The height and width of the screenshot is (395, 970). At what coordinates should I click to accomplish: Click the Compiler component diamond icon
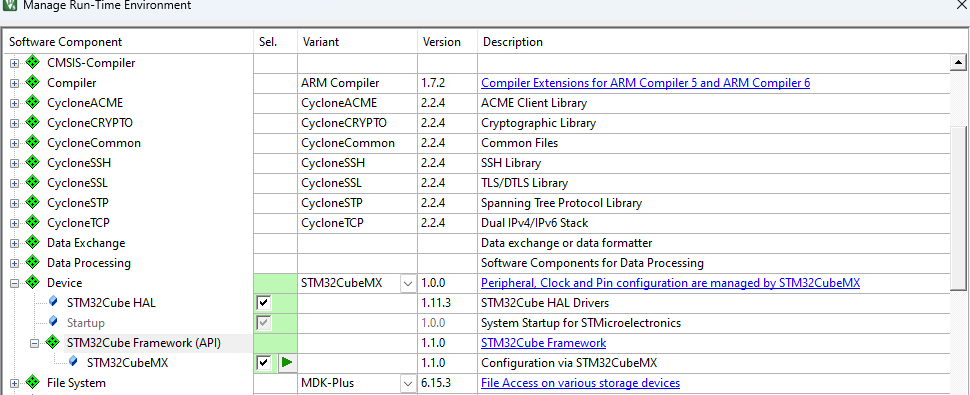coord(33,82)
